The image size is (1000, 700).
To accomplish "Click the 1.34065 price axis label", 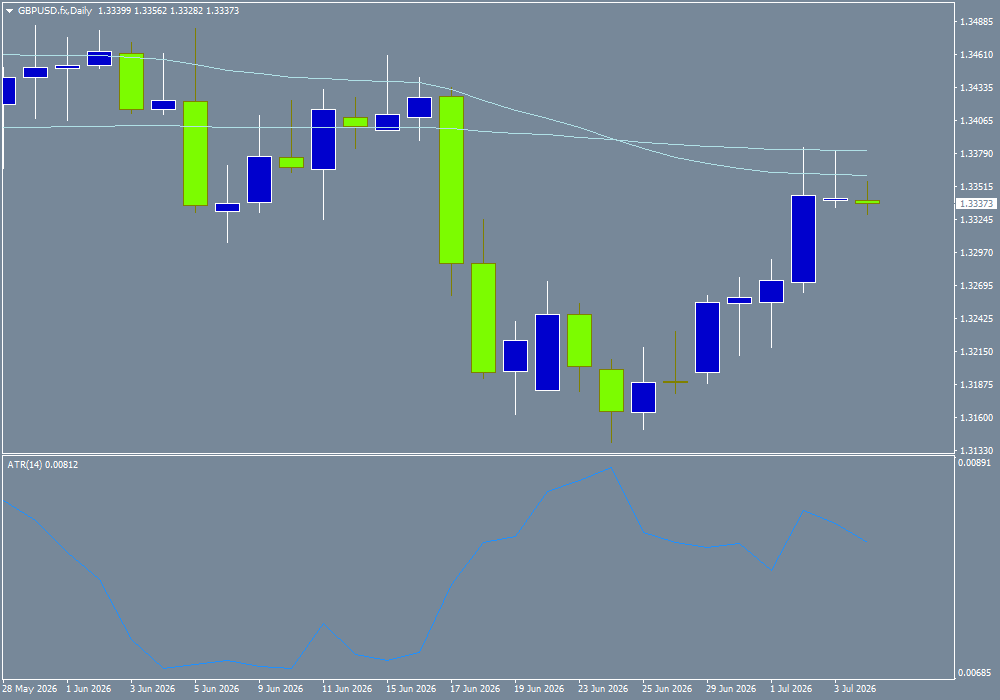I will (x=976, y=120).
